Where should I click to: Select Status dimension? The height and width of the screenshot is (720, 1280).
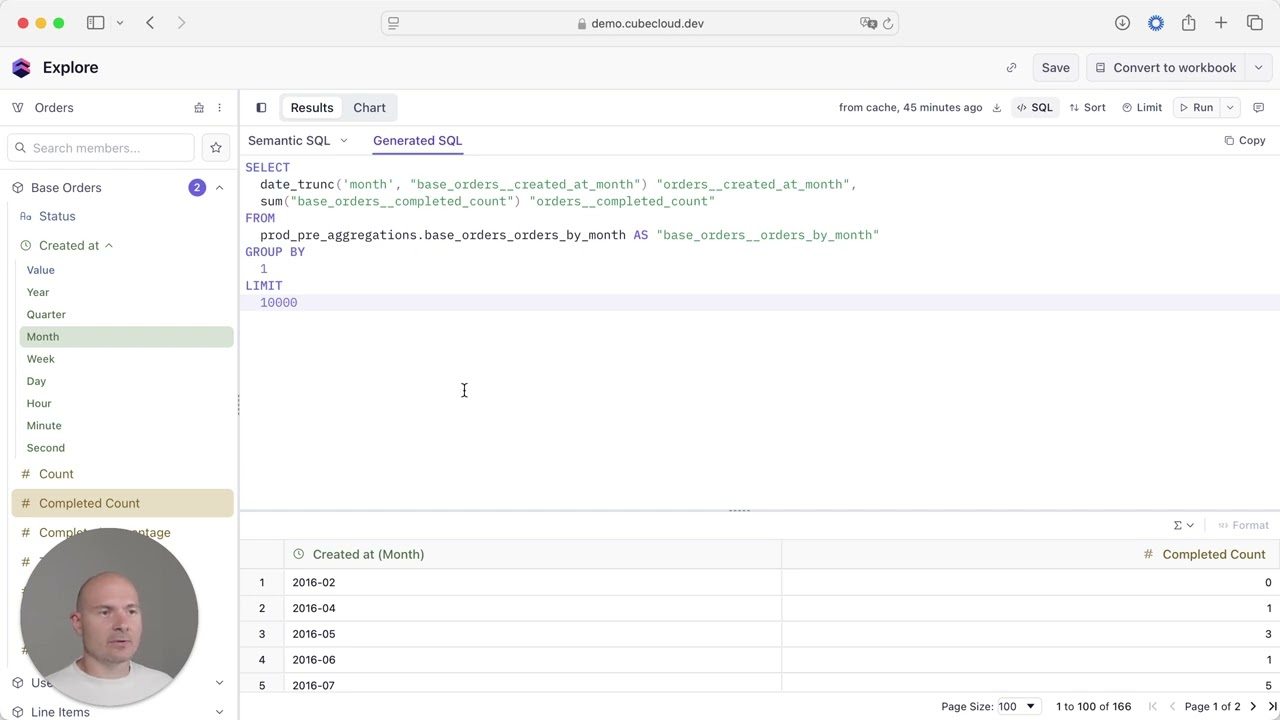57,216
